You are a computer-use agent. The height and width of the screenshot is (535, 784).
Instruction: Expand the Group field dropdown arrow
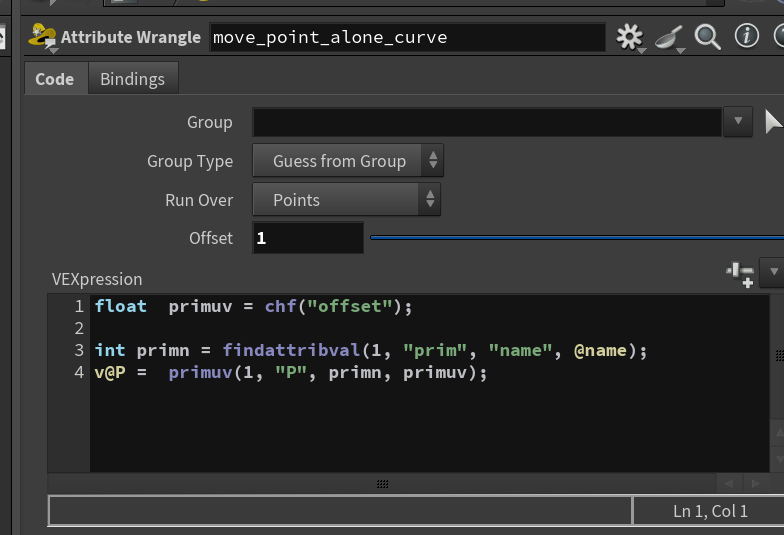(x=738, y=121)
